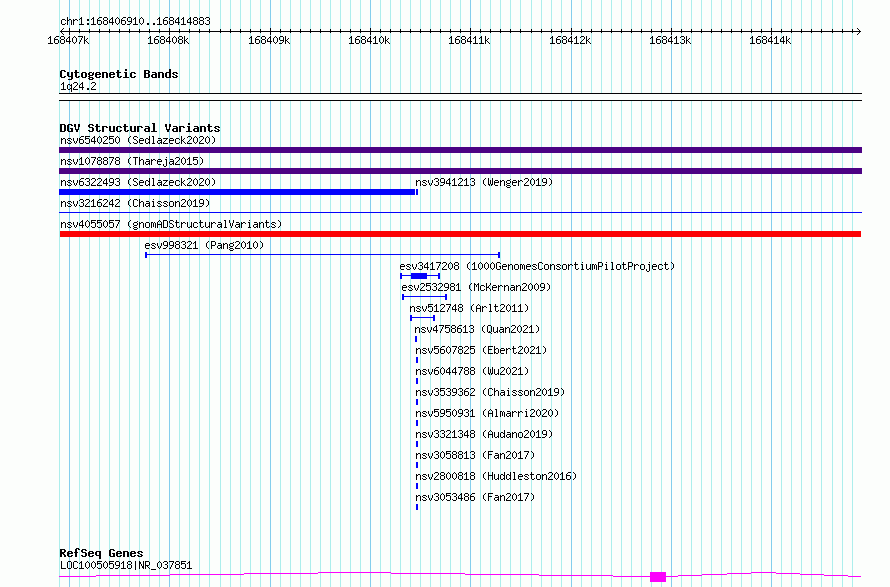Open nsv4055057 (gnomADStructuralVariants) label
The image size is (890, 587).
pos(171,224)
